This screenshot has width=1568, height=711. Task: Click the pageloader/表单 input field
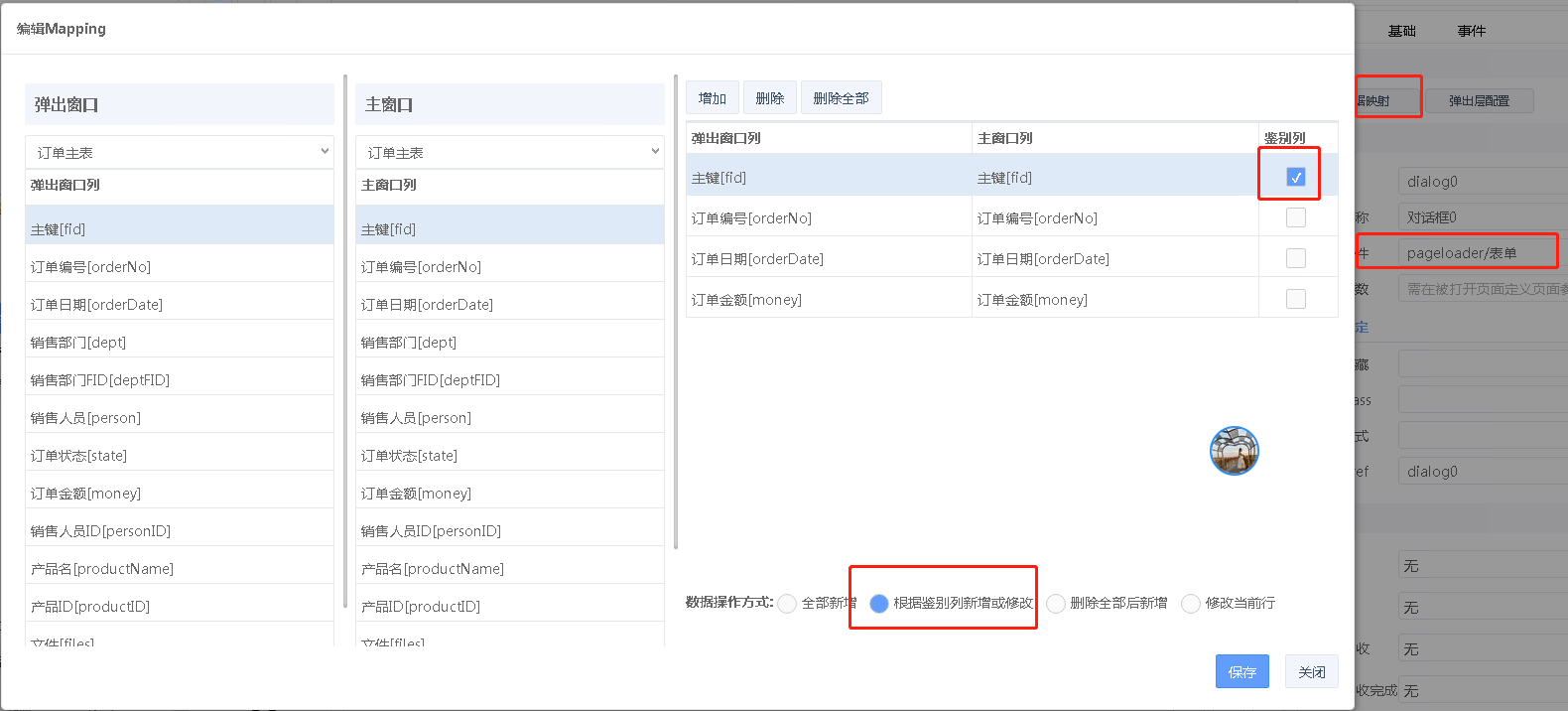coord(1479,253)
